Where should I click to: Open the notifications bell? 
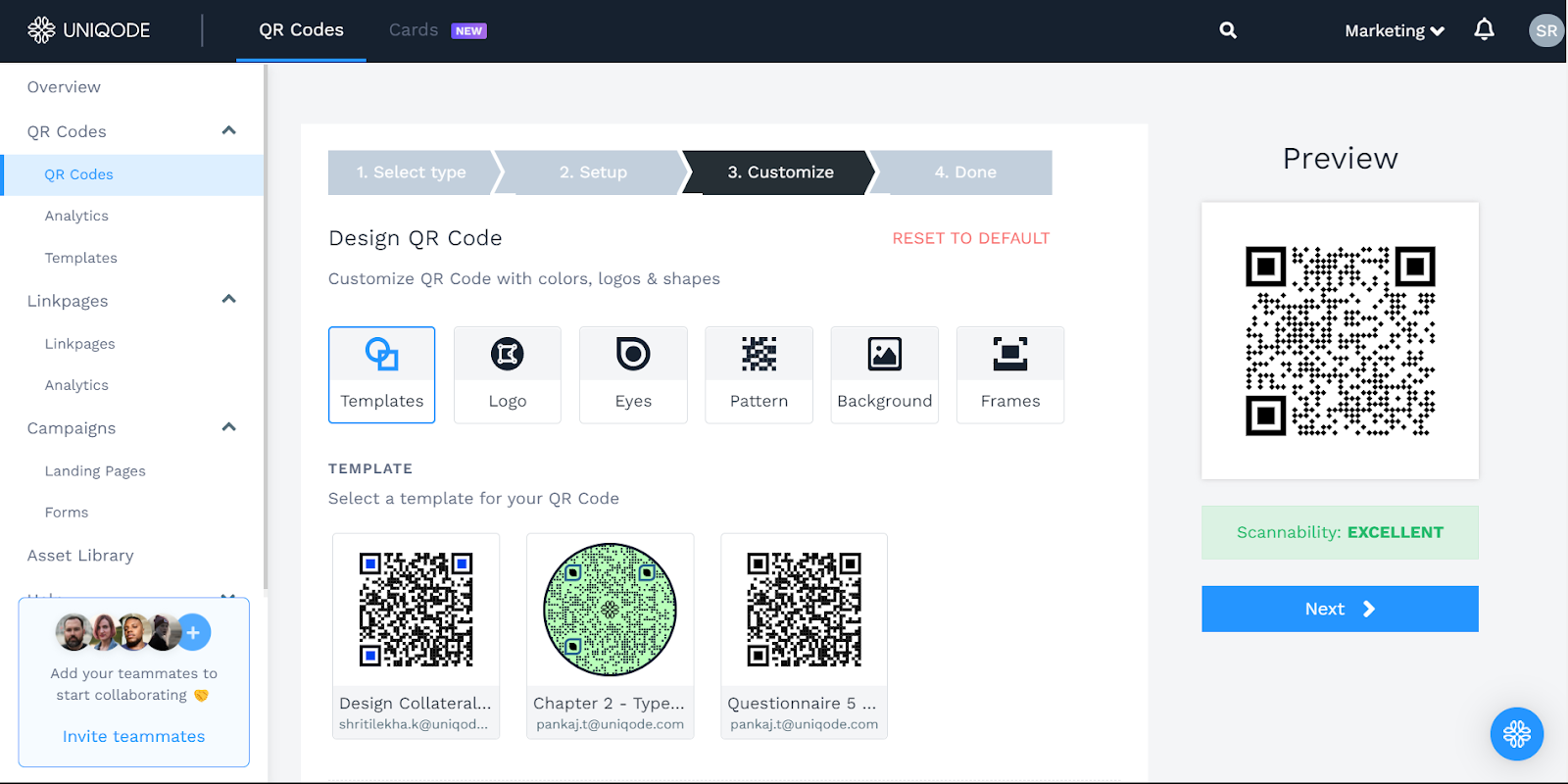tap(1485, 29)
